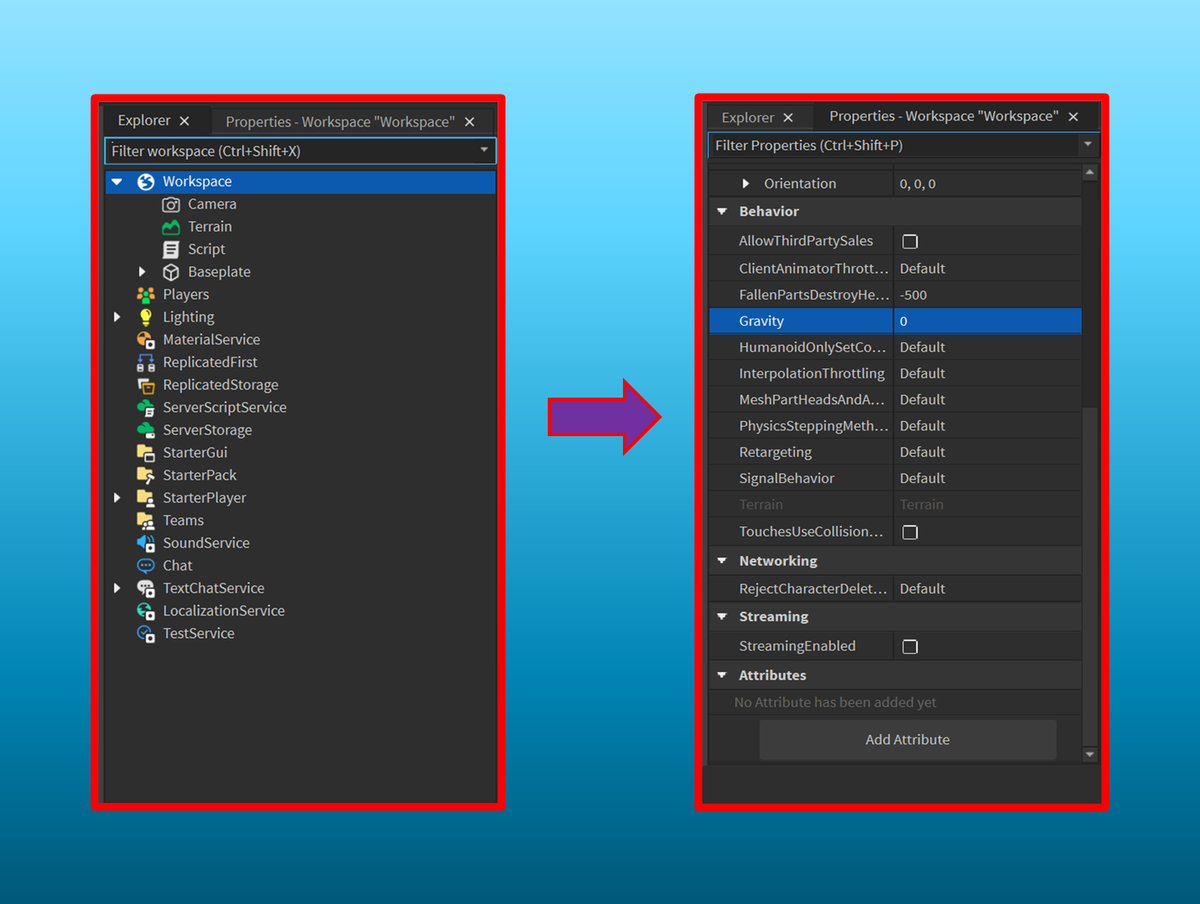Viewport: 1200px width, 904px height.
Task: Select the PhysicsSteppingMethod property label
Action: tap(813, 426)
